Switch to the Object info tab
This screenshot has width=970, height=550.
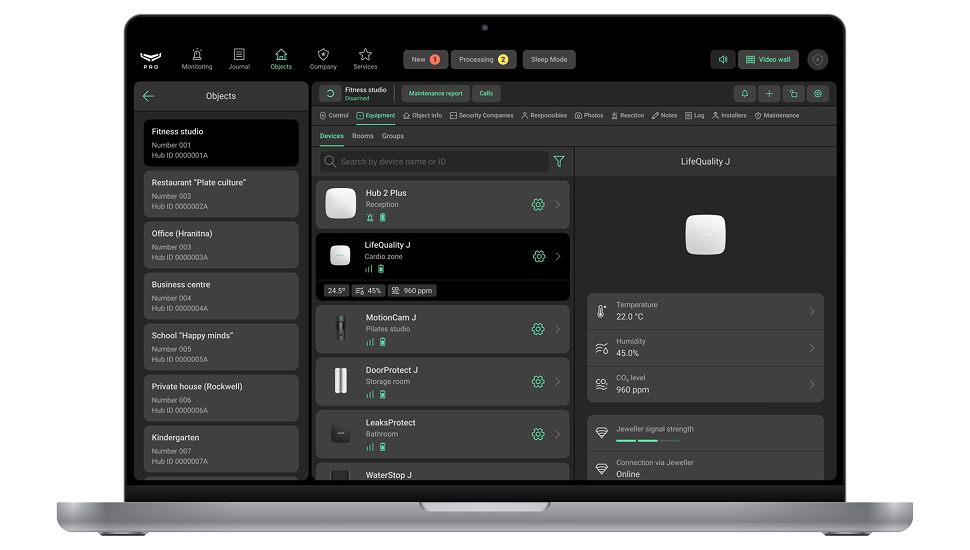(x=423, y=116)
